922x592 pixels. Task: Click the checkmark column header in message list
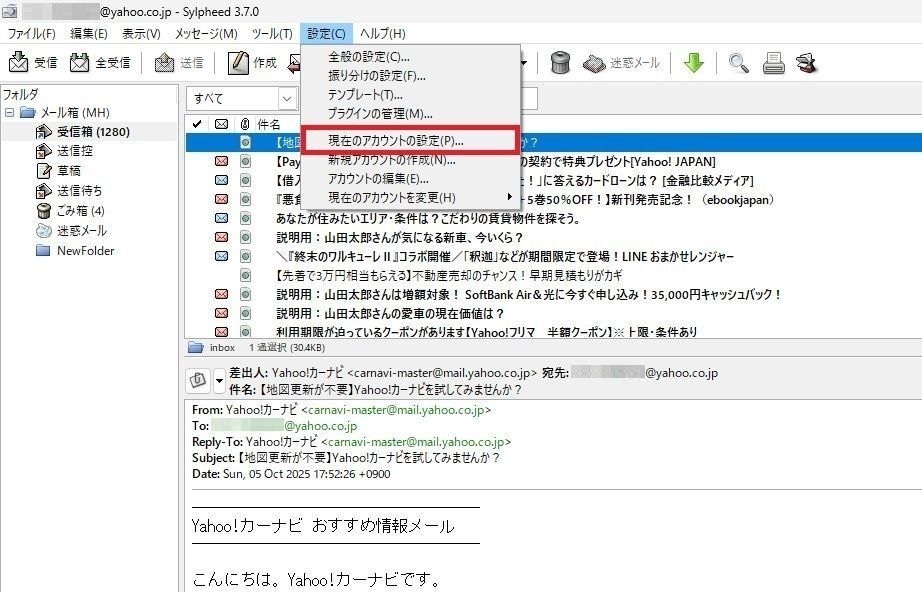point(196,124)
